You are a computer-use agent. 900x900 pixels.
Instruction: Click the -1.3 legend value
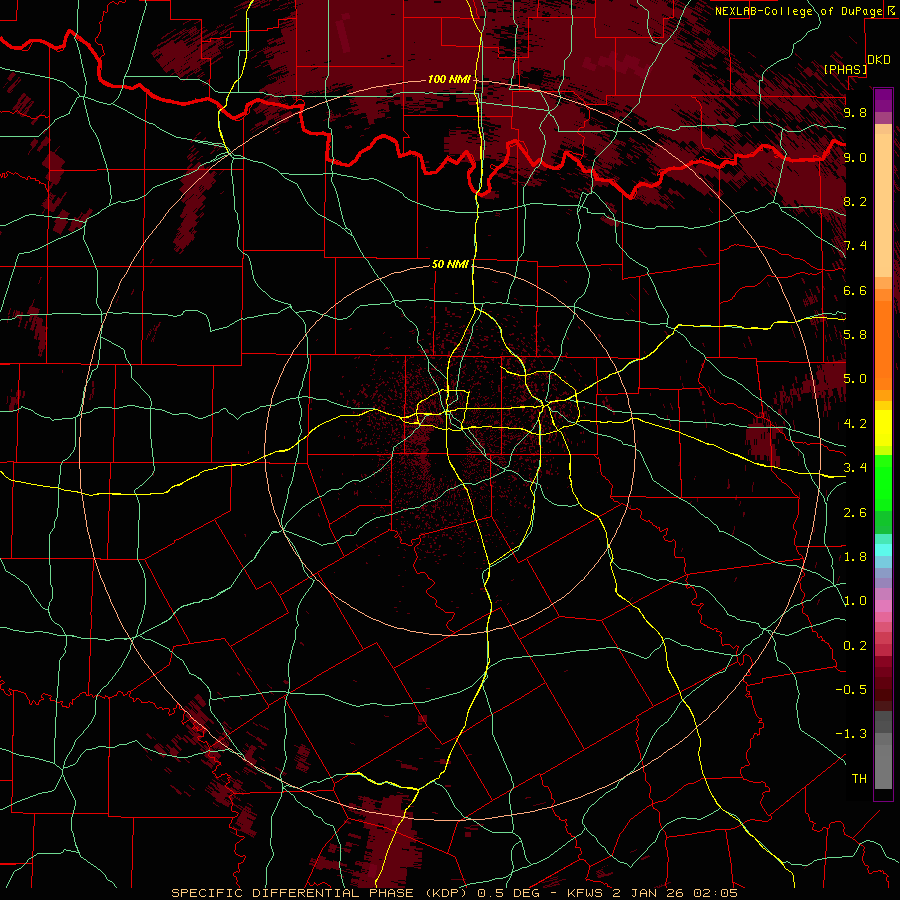(x=851, y=734)
